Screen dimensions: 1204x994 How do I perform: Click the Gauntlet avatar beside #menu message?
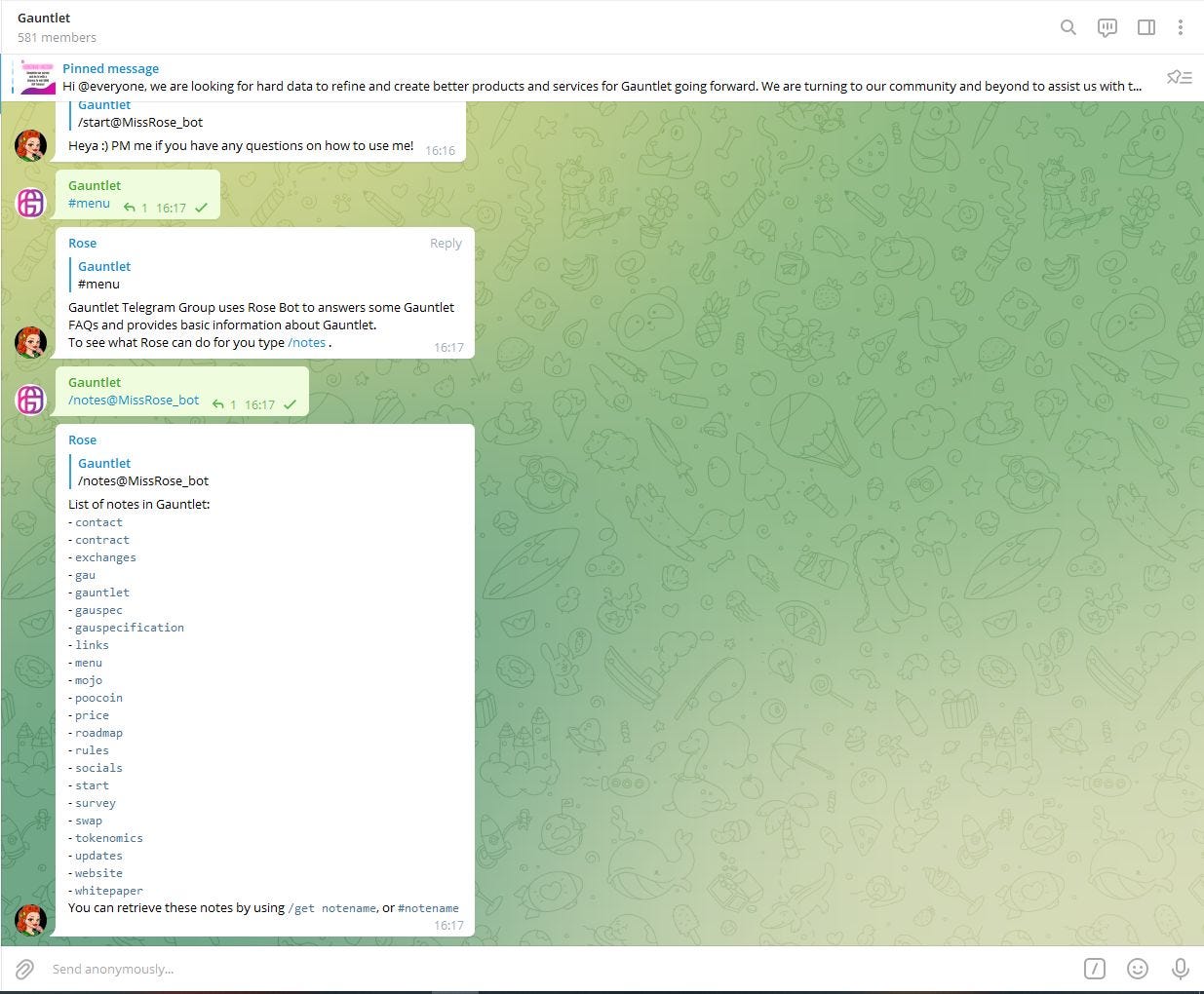pyautogui.click(x=30, y=203)
